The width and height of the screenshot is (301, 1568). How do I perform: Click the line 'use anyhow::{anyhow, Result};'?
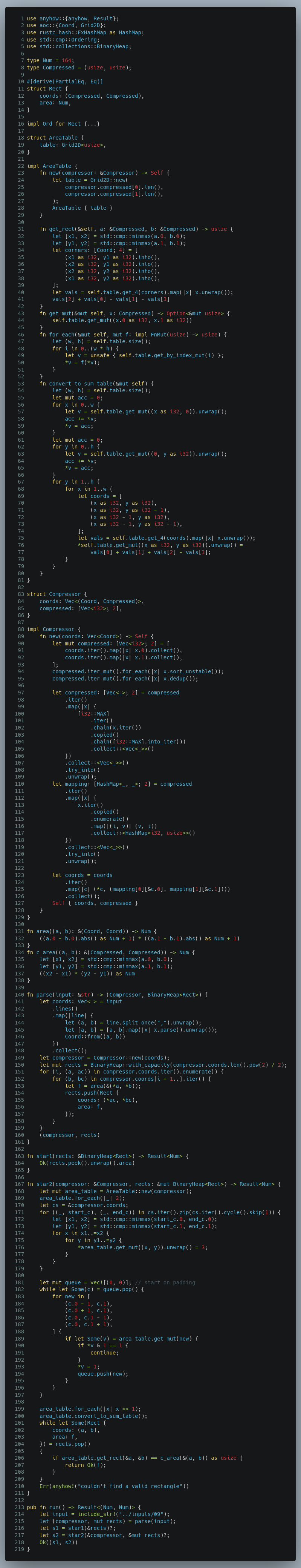(x=72, y=19)
